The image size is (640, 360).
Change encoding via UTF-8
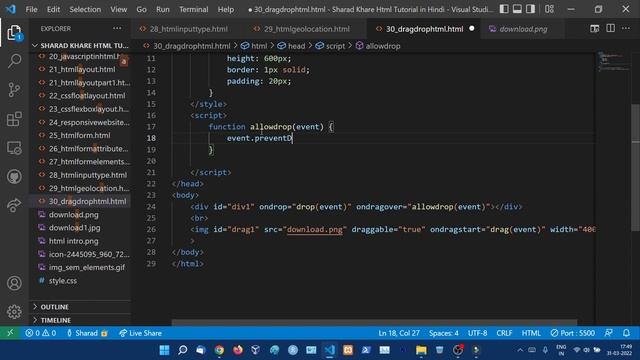tap(477, 333)
